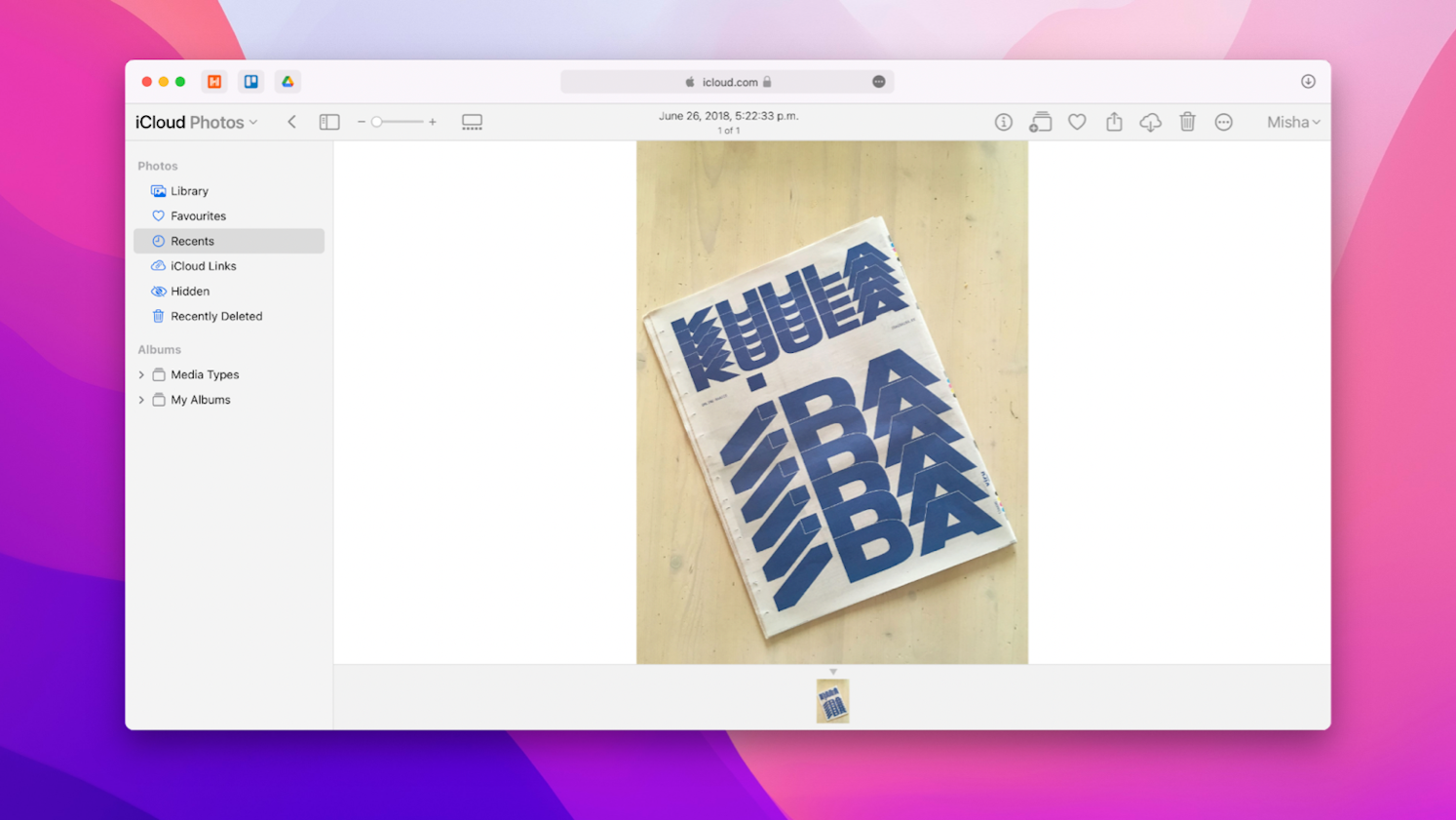Add photo to an album
The image size is (1456, 820).
(1040, 122)
